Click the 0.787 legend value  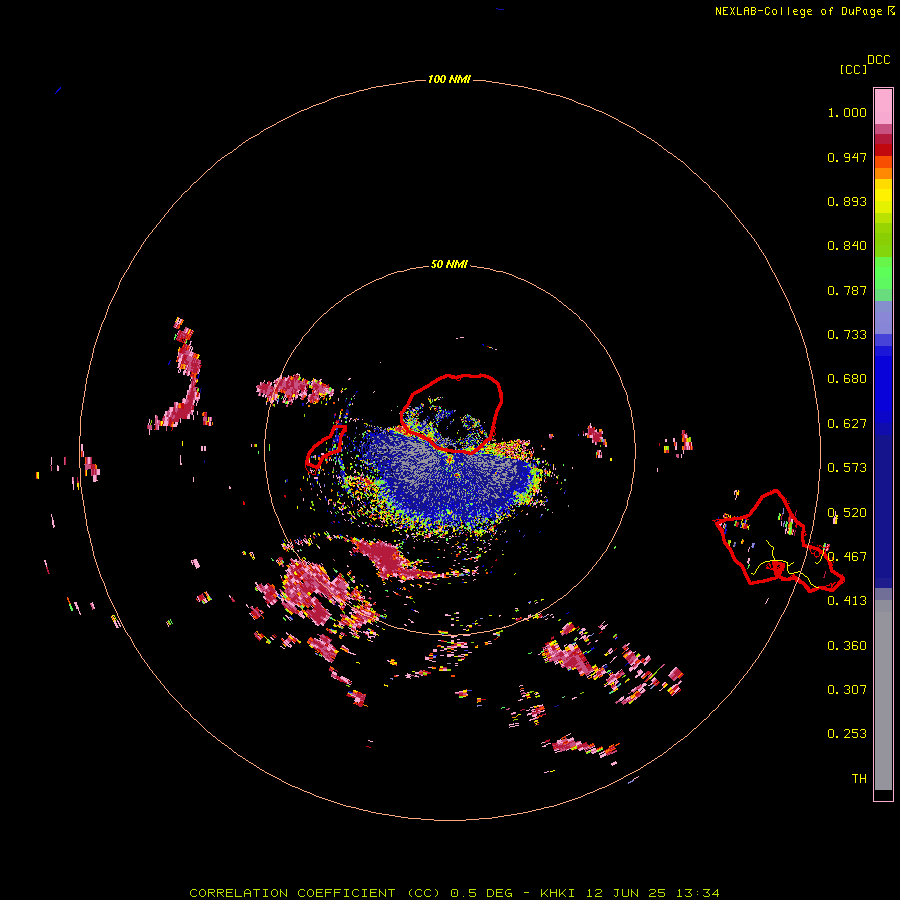[847, 290]
